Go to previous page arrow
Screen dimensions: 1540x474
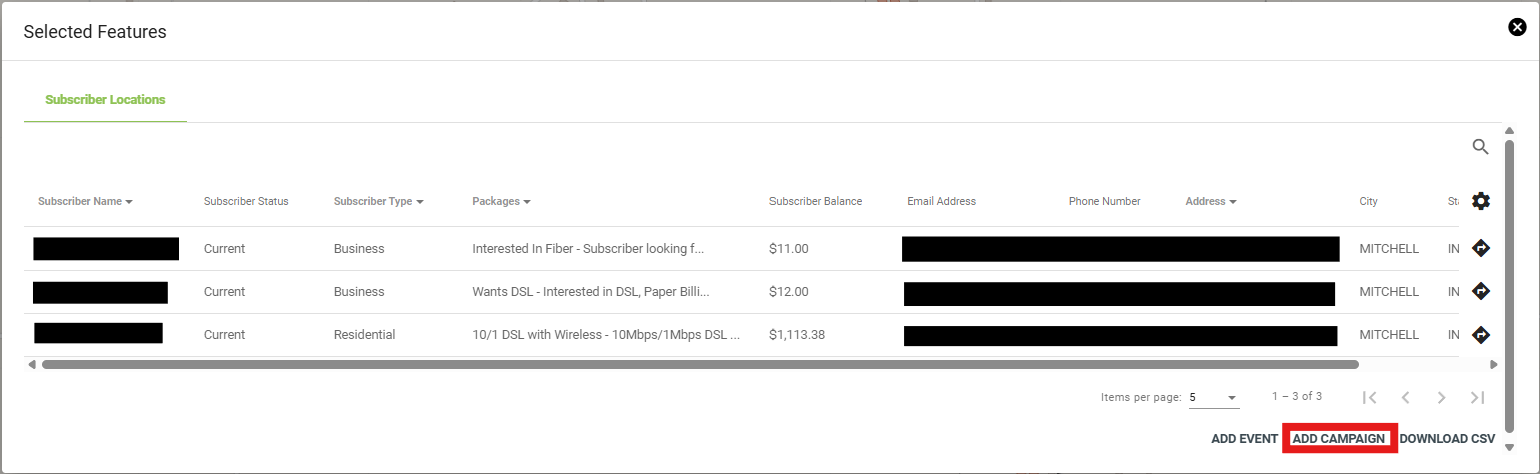click(1405, 397)
